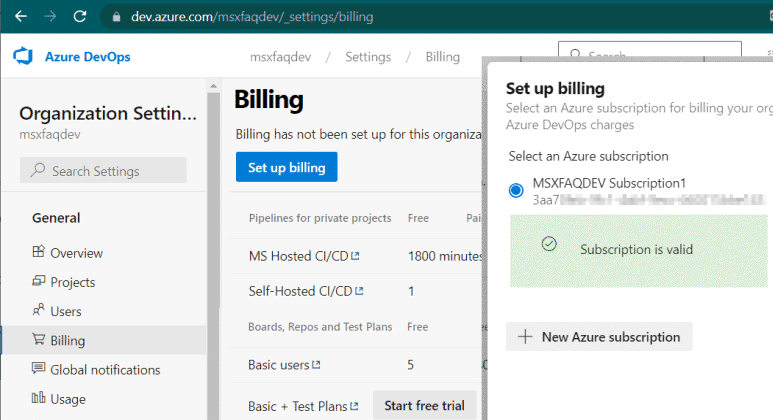Open the external link icon next to Self-Hosted CI/CD
The width and height of the screenshot is (773, 420).
[x=359, y=291]
